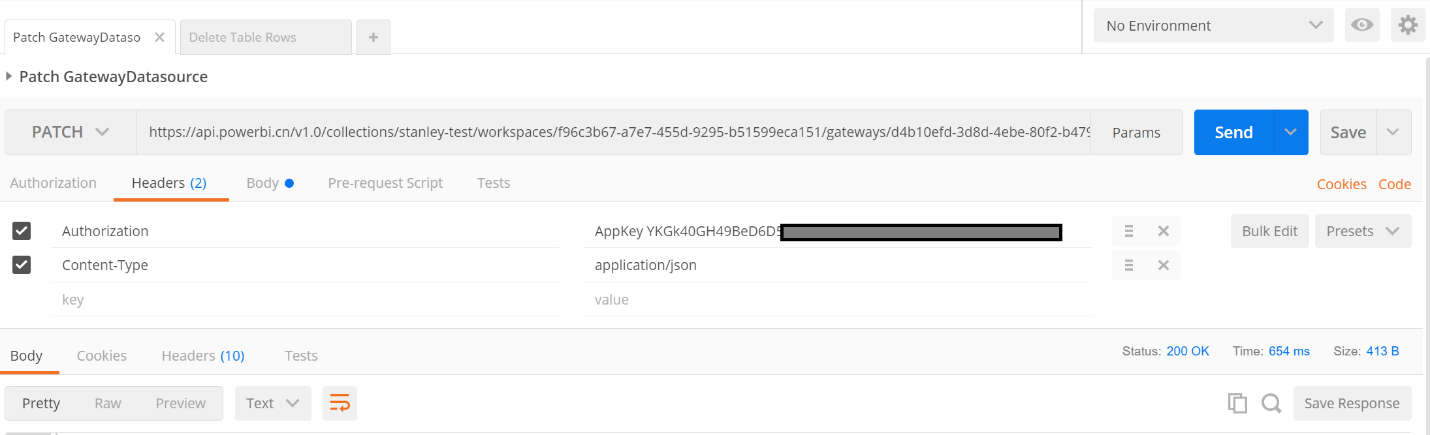1430x435 pixels.
Task: Uncheck the Content-Type header checkbox
Action: (21, 265)
